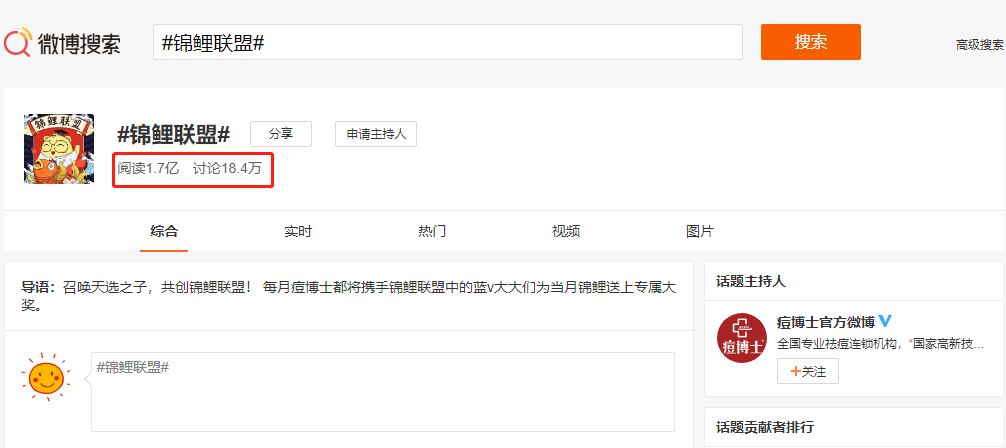
Task: Open the 锦鲤联盟 topic cover image
Action: tap(59, 148)
